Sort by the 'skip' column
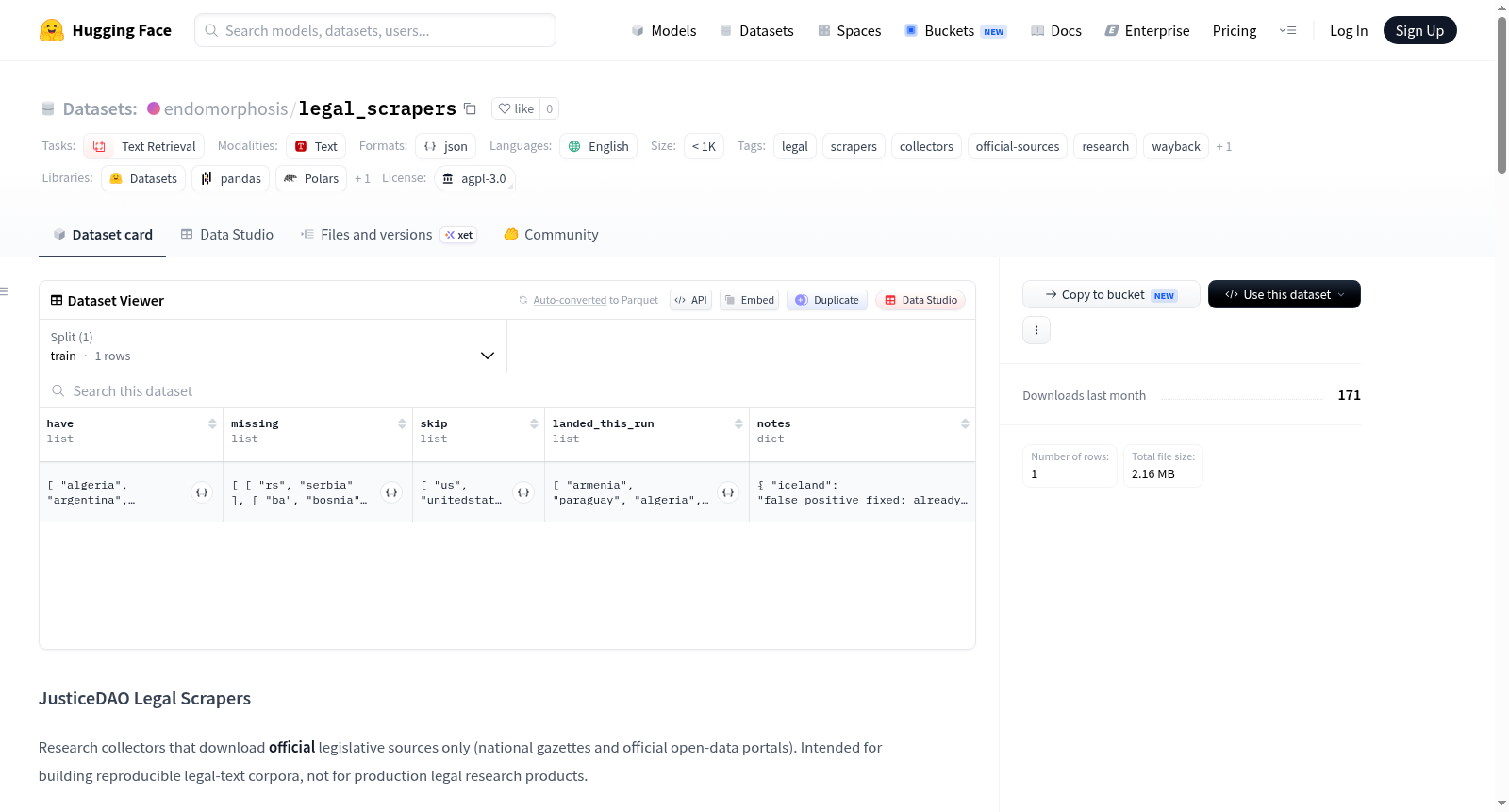Screen dimensions: 1509x812 click(x=534, y=424)
